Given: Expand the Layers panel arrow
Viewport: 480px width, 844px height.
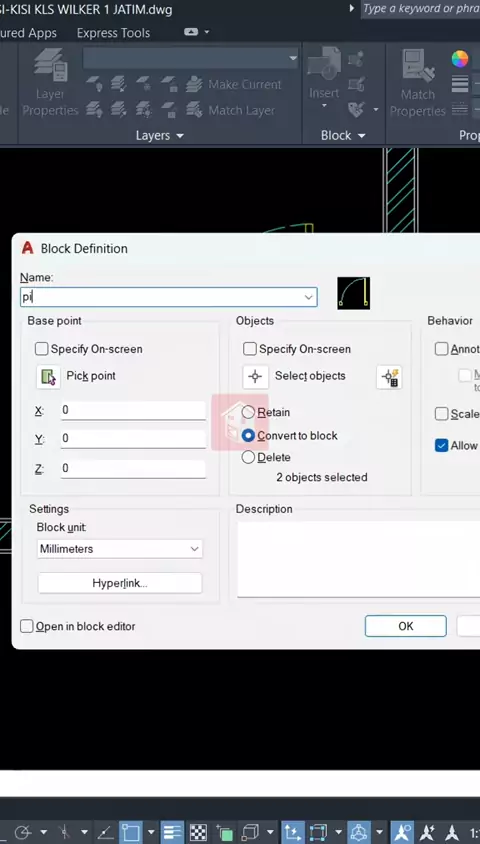Looking at the screenshot, I should (x=180, y=136).
